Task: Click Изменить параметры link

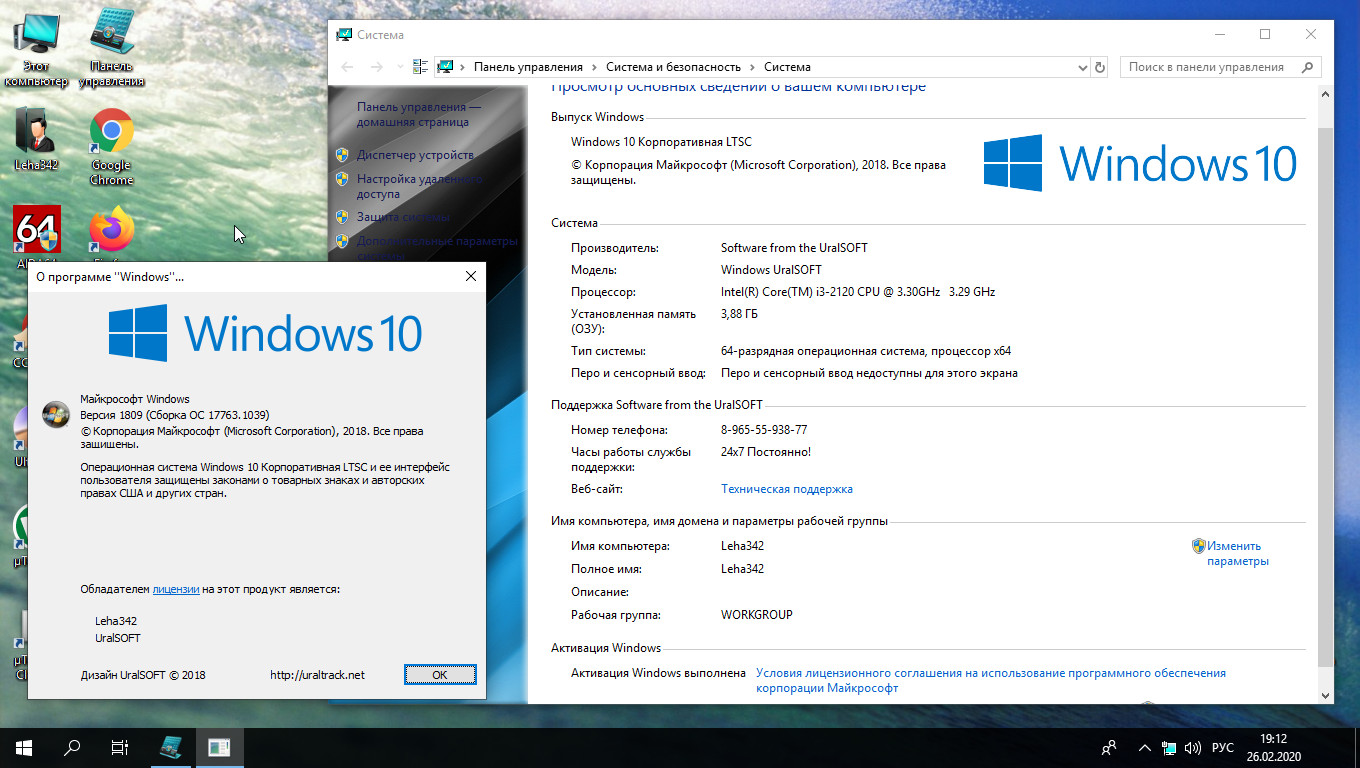Action: pos(1237,553)
